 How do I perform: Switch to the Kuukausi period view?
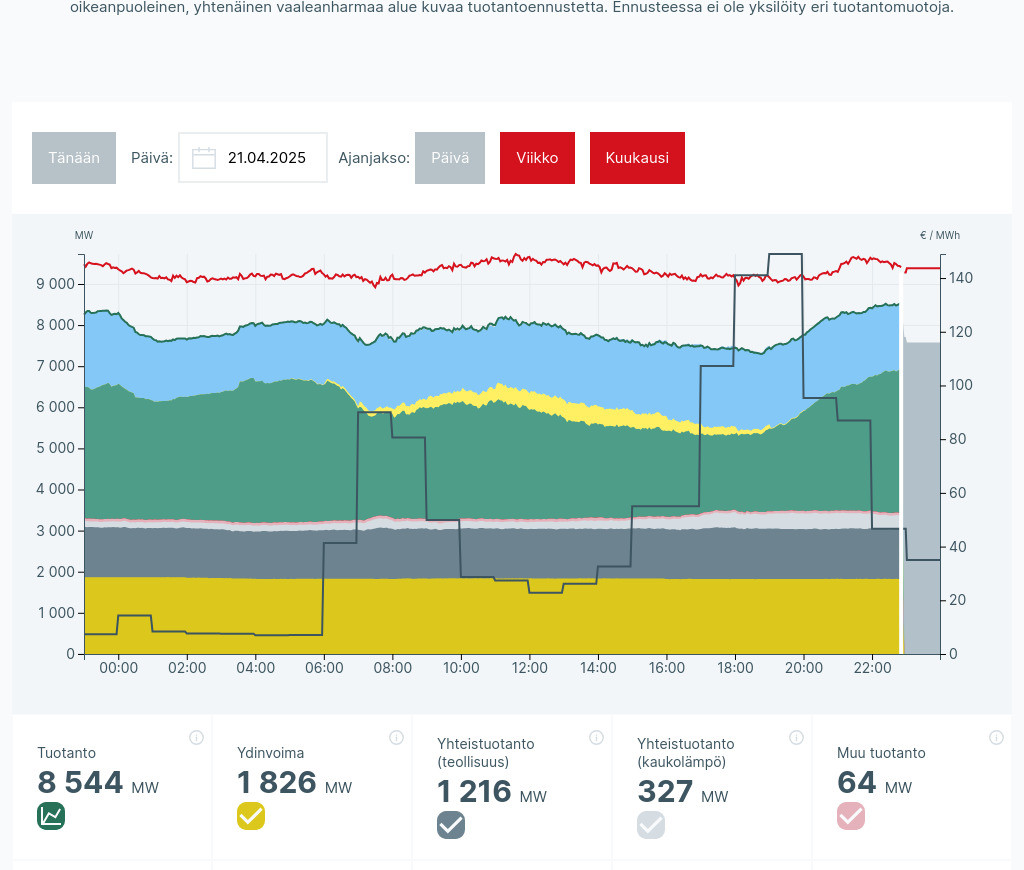click(637, 158)
